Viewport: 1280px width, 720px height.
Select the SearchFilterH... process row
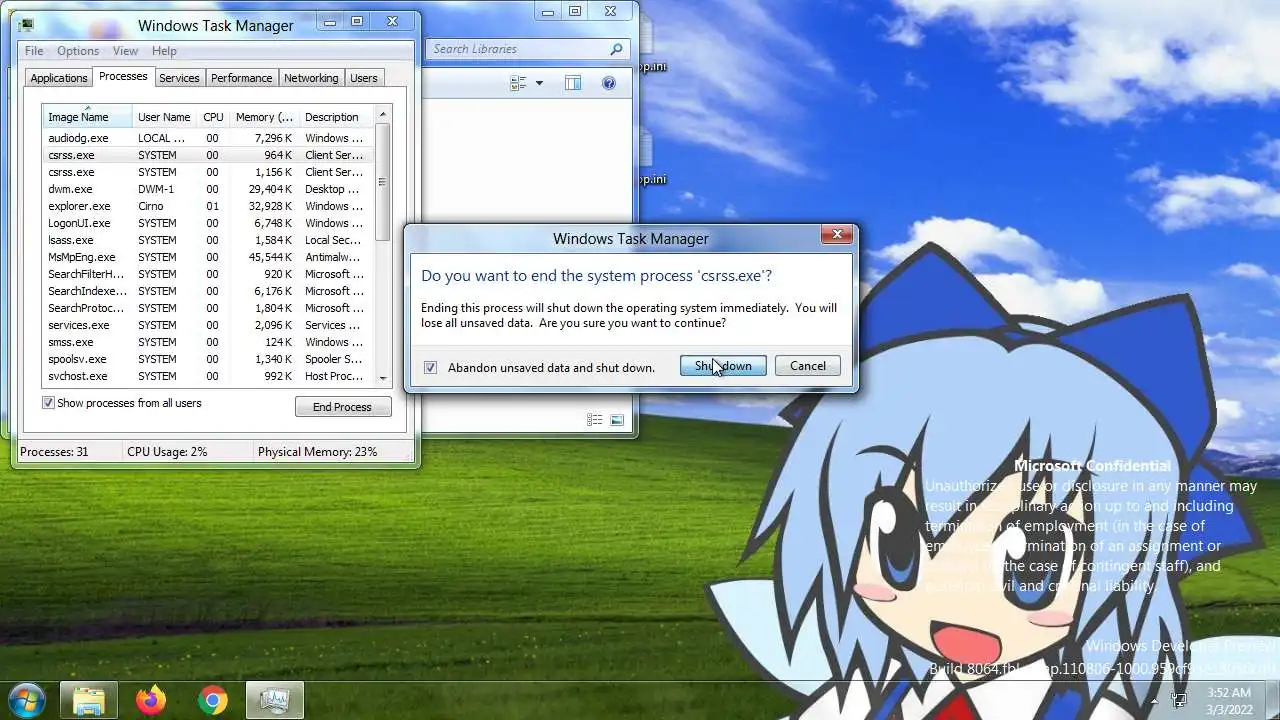pyautogui.click(x=207, y=274)
